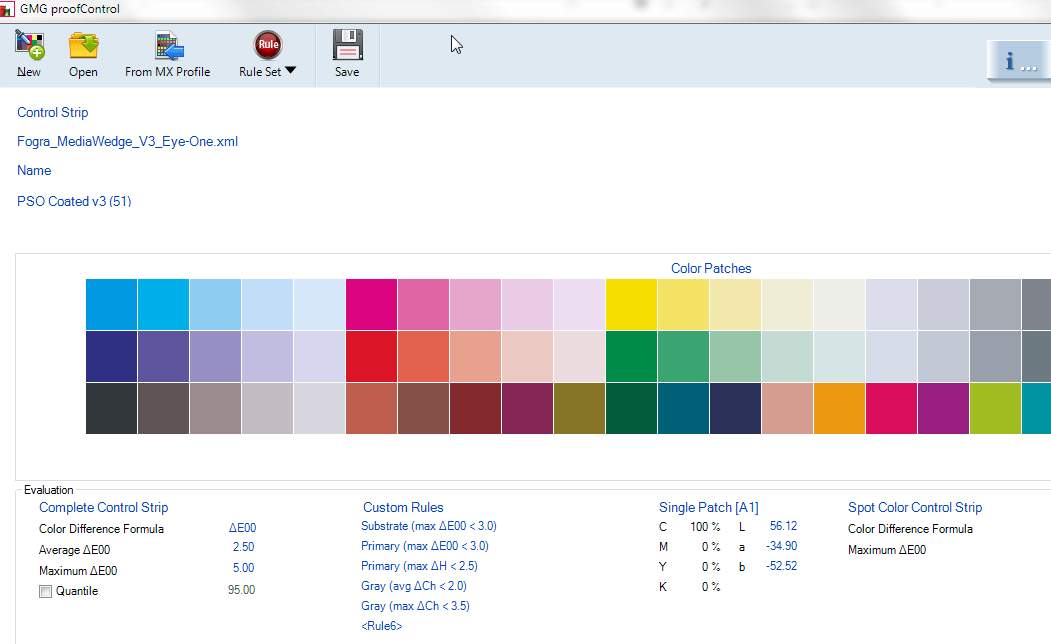Select the solid yellow patch in top row

[x=631, y=304]
